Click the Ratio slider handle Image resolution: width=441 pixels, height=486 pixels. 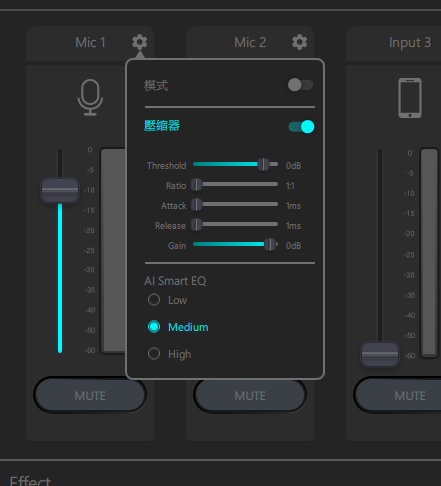click(x=196, y=184)
